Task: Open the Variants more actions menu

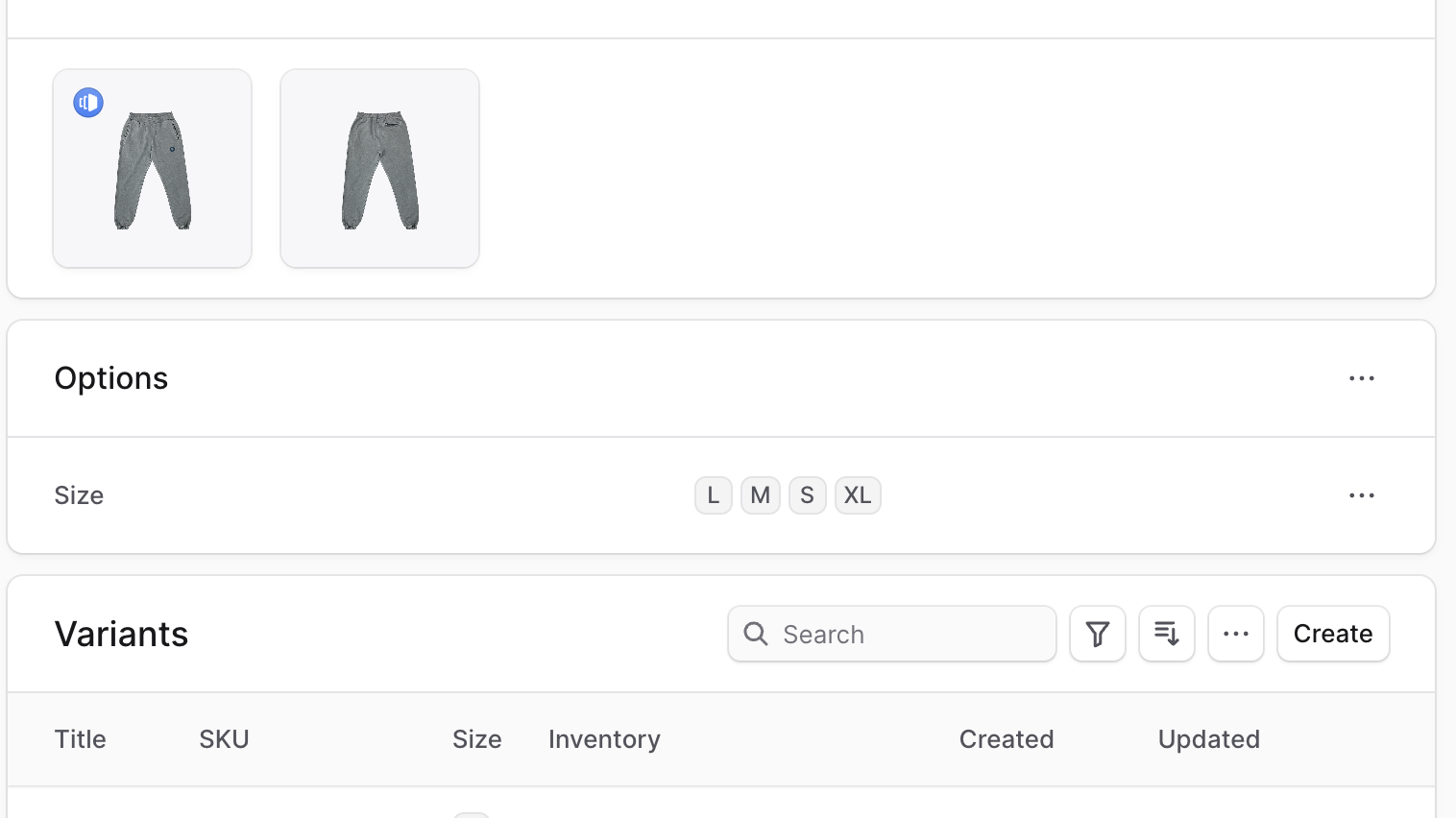Action: pyautogui.click(x=1236, y=634)
